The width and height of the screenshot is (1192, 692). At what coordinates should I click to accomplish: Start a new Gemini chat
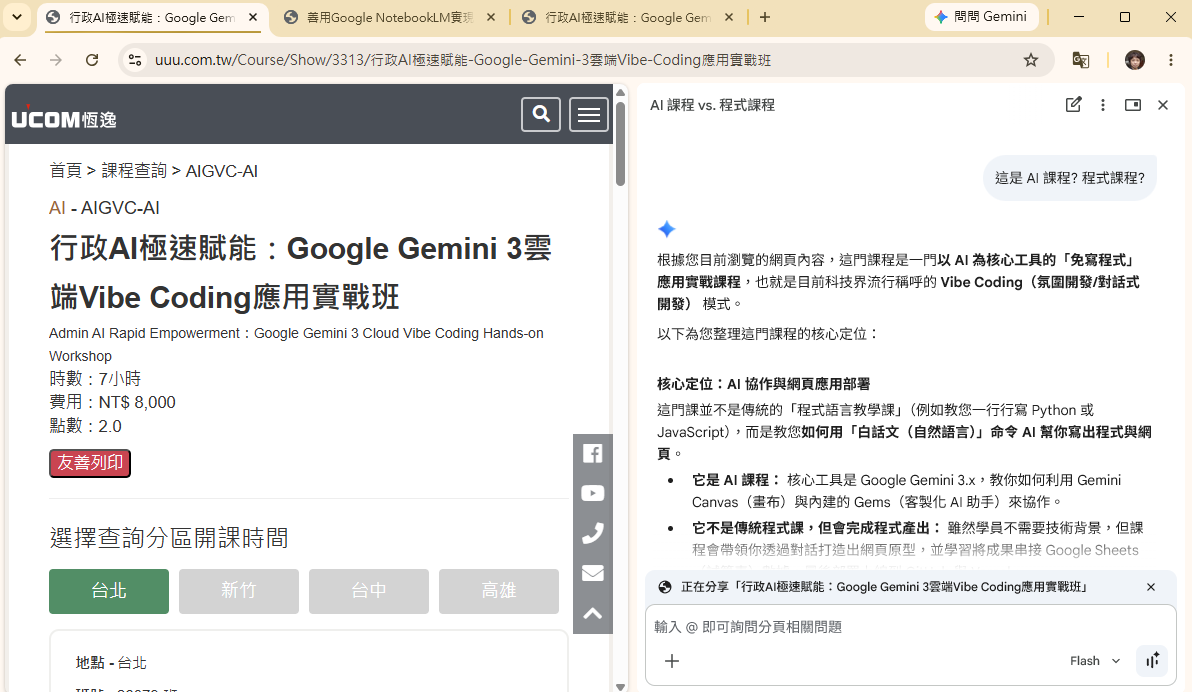pos(1073,105)
